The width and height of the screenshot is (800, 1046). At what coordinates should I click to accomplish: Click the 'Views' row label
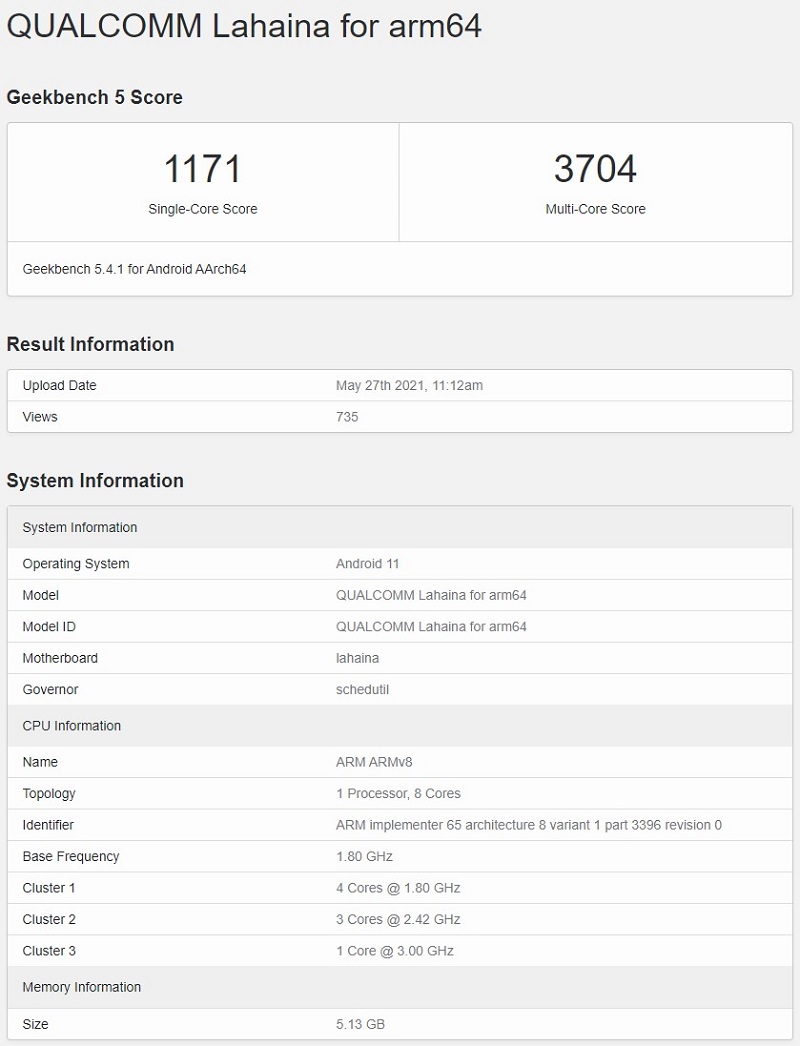coord(40,417)
